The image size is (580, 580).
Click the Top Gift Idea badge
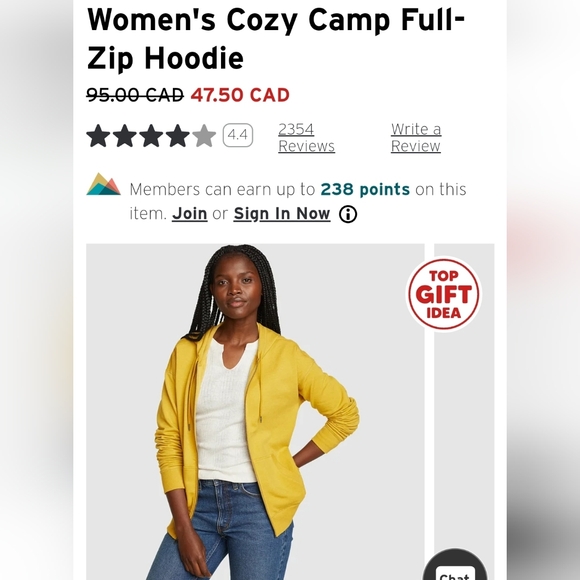[x=444, y=294]
